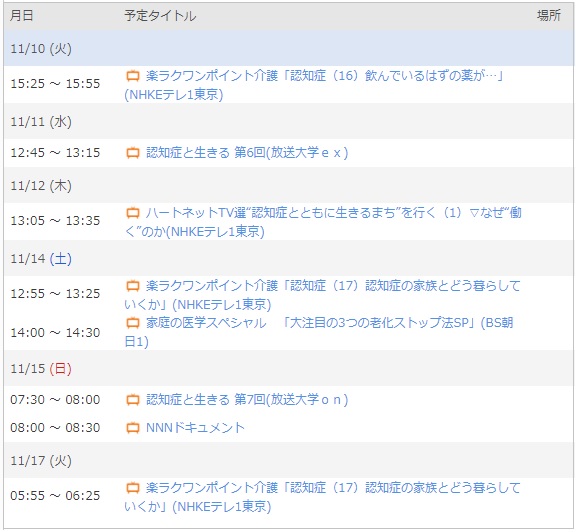Open ハートネットTV選 認知症とともに生きるまち link
The width and height of the screenshot is (576, 532).
pyautogui.click(x=323, y=222)
